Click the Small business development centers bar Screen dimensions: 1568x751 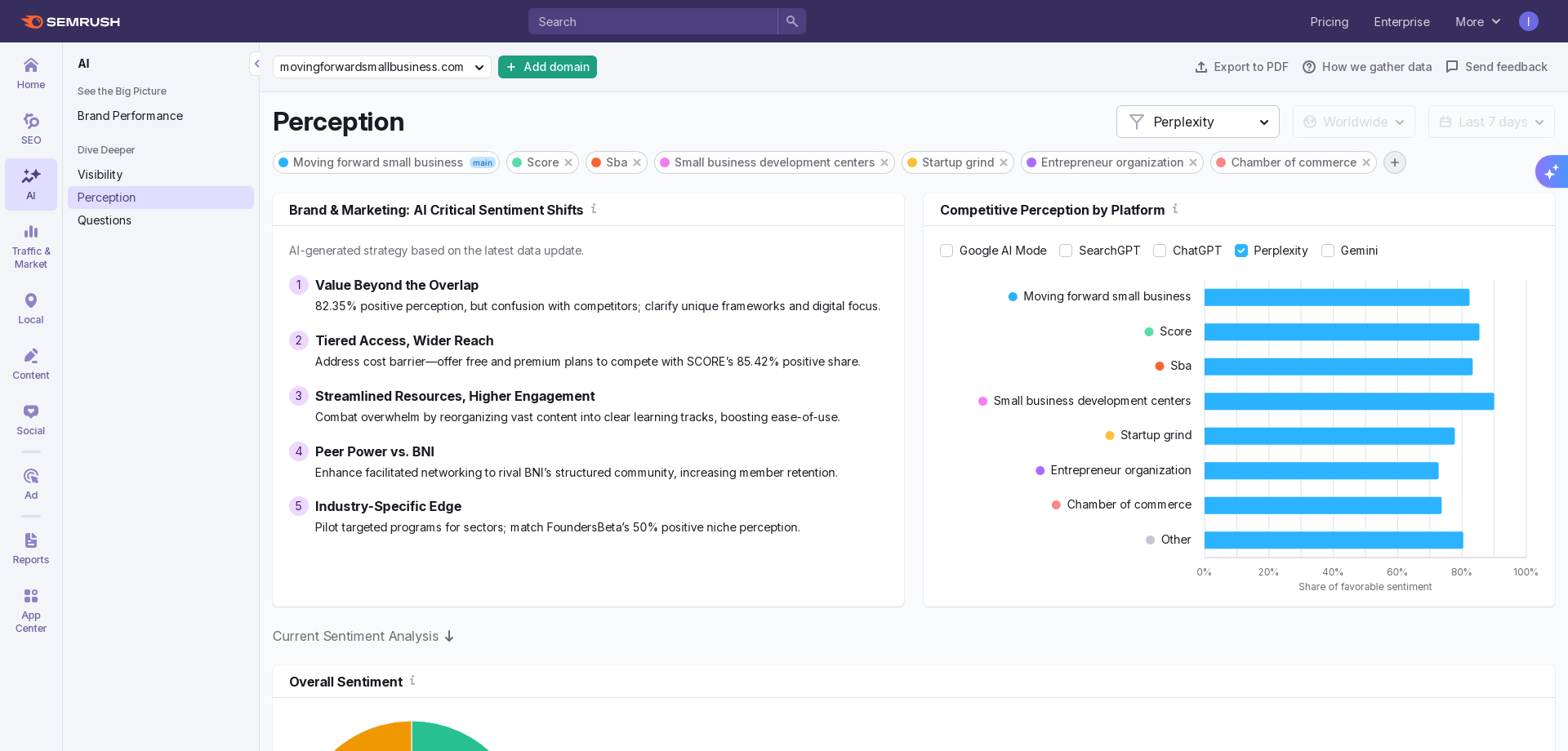coord(1348,402)
